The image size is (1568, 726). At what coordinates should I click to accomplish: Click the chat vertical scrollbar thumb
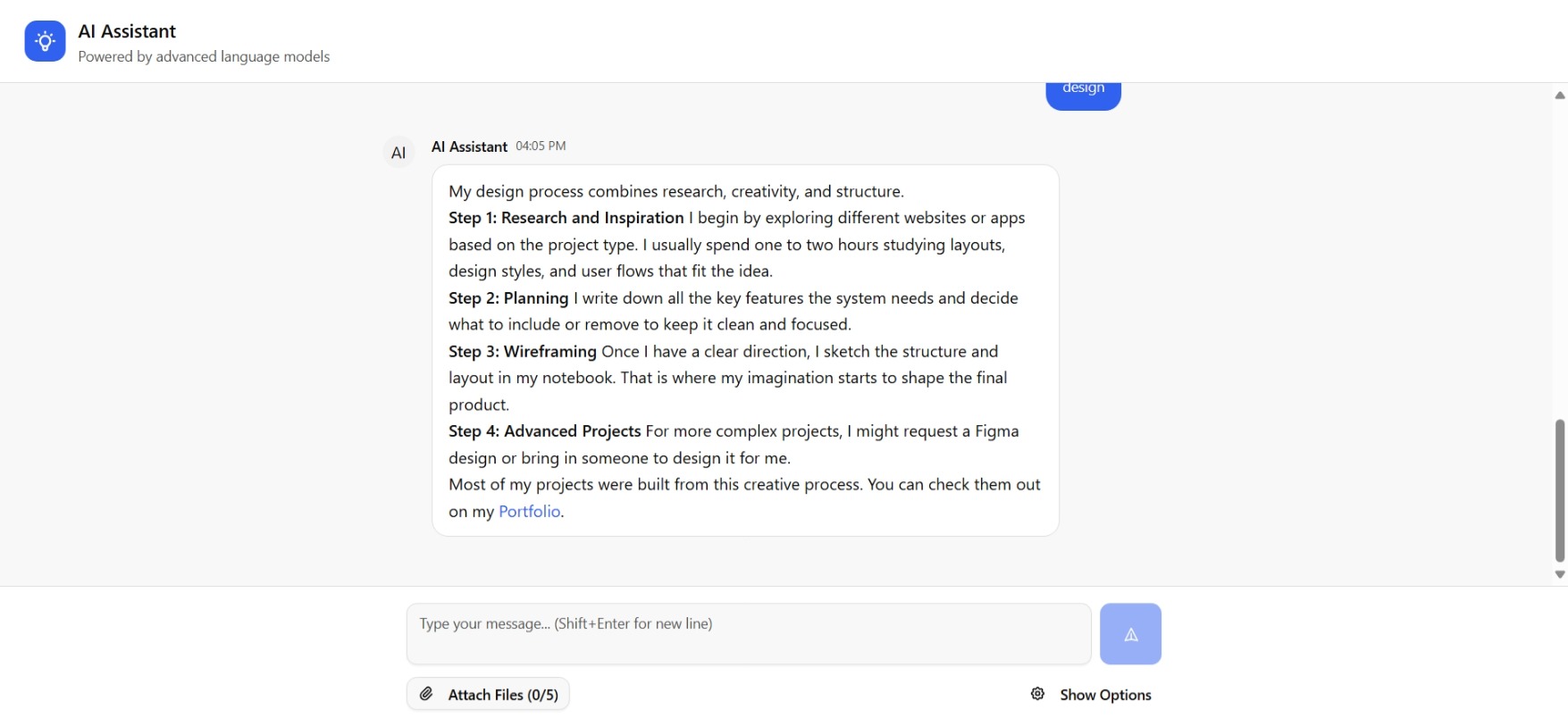[1559, 491]
